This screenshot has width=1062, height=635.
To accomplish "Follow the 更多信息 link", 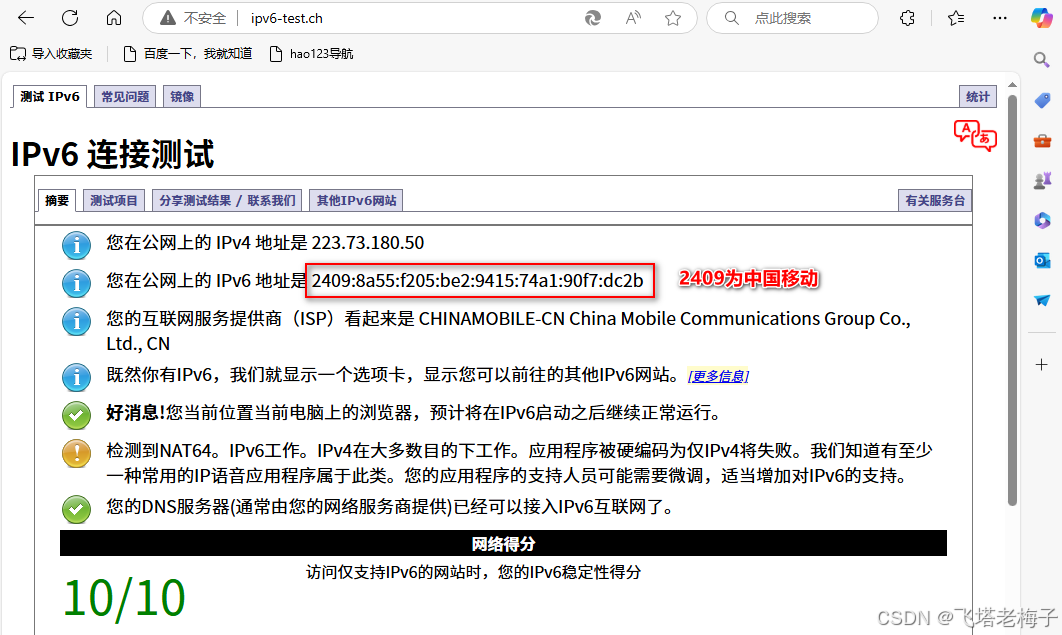I will pos(718,376).
